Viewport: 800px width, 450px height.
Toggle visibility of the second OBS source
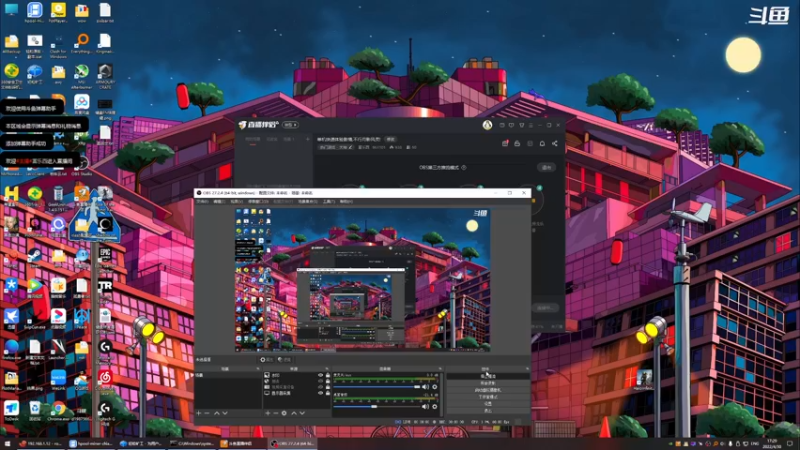coord(320,381)
